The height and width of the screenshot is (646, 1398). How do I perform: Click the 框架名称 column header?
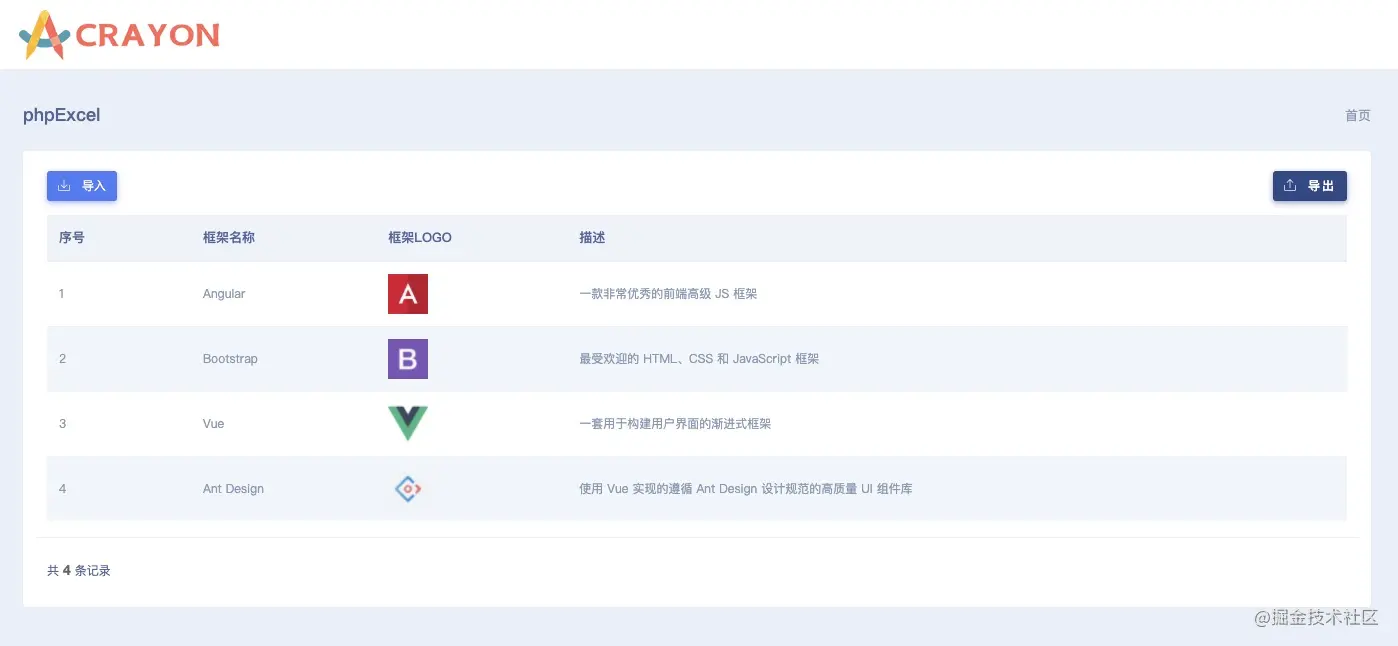(x=229, y=238)
